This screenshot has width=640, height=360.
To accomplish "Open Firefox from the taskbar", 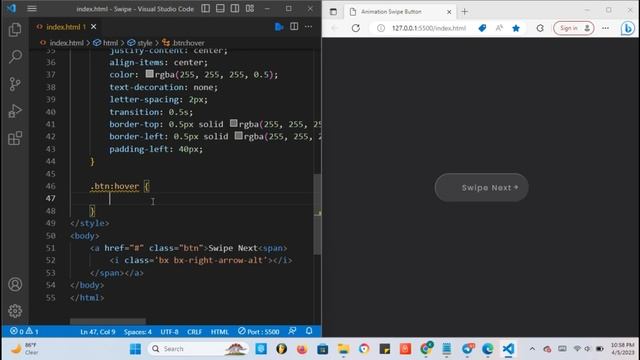I will 302,349.
